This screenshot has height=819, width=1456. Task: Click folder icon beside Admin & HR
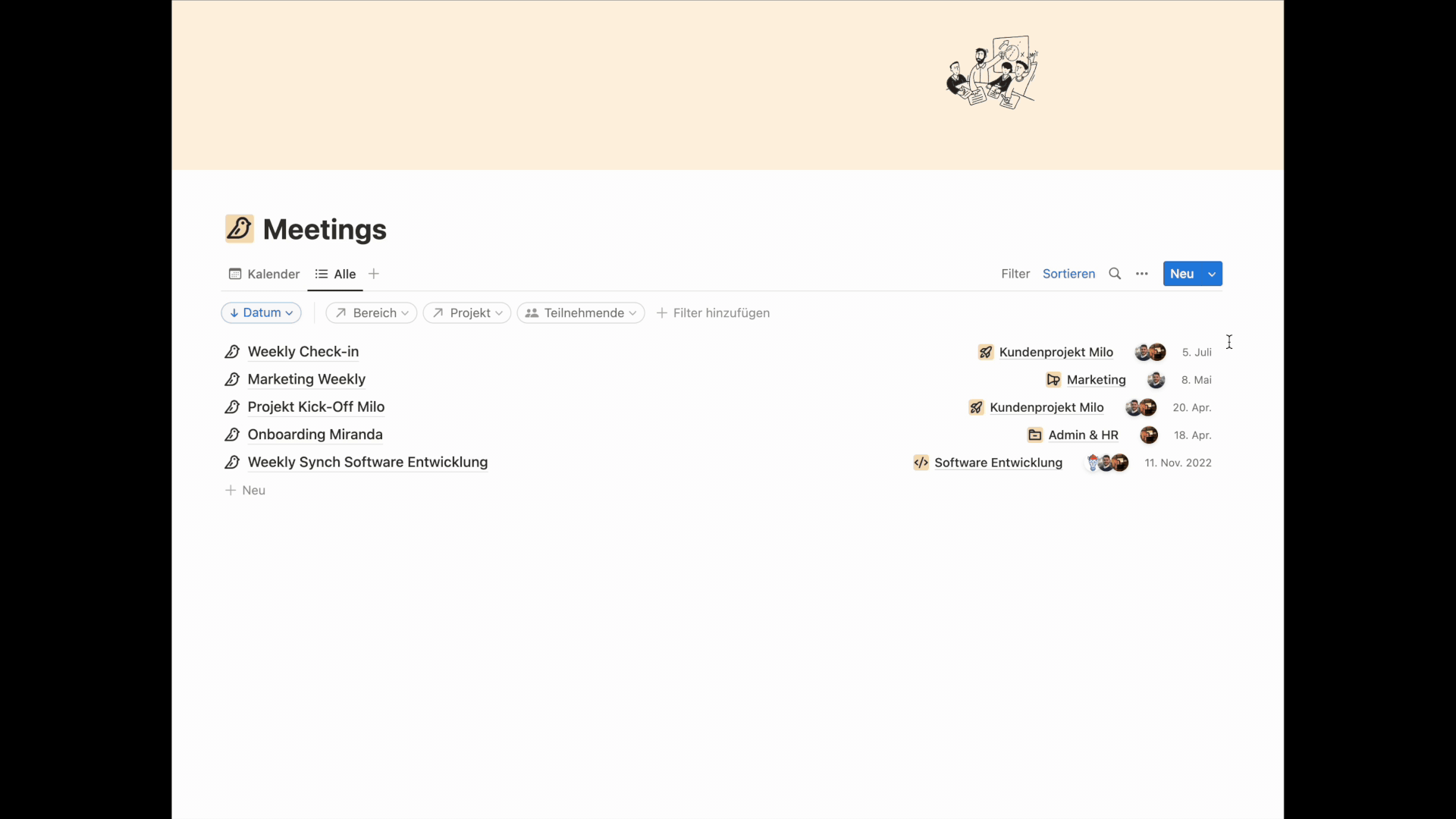pyautogui.click(x=1034, y=435)
